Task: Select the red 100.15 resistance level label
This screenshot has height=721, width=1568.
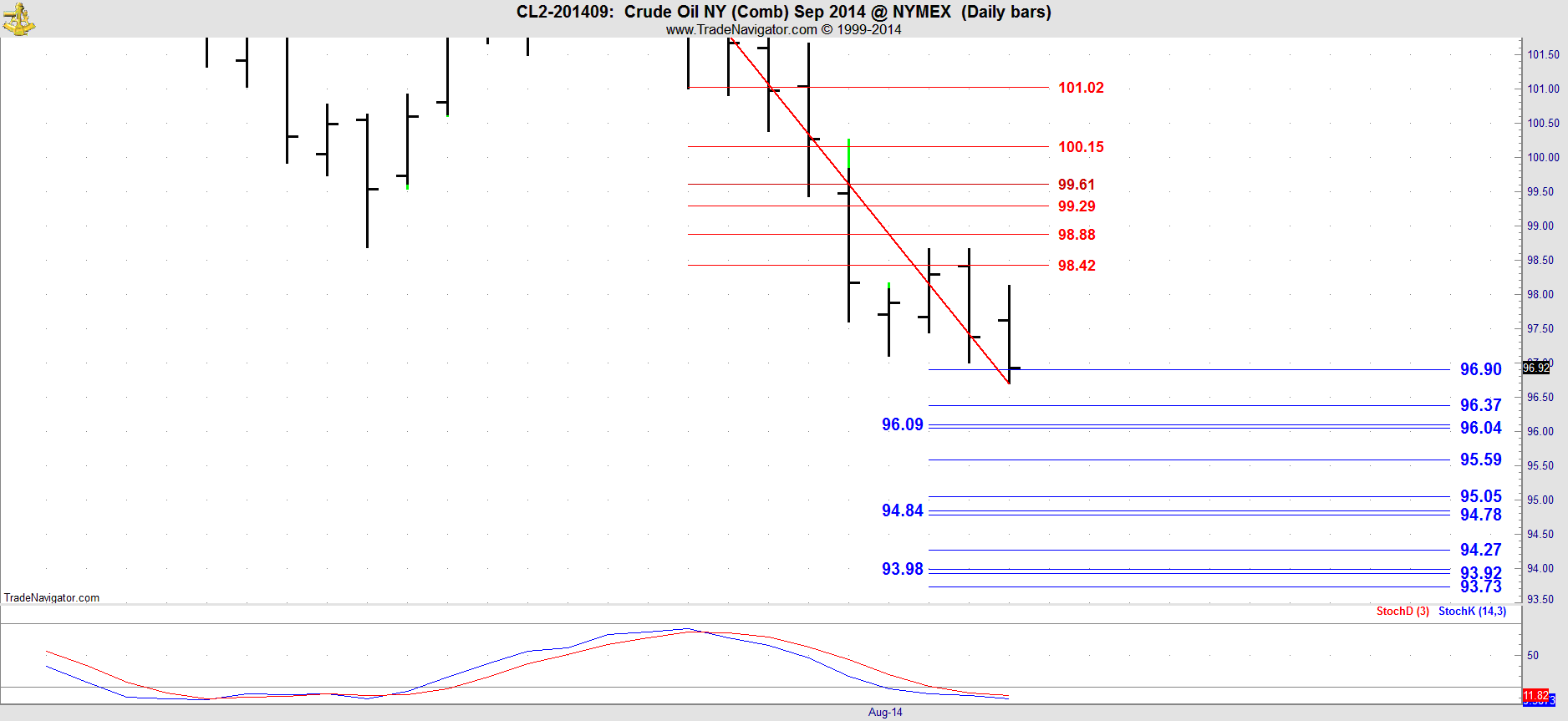Action: [x=1081, y=147]
